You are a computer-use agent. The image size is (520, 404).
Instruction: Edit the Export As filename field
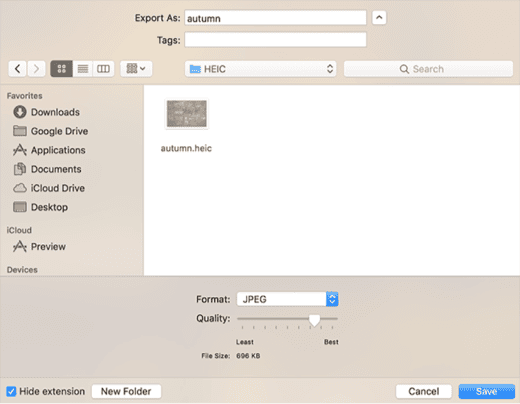275,18
